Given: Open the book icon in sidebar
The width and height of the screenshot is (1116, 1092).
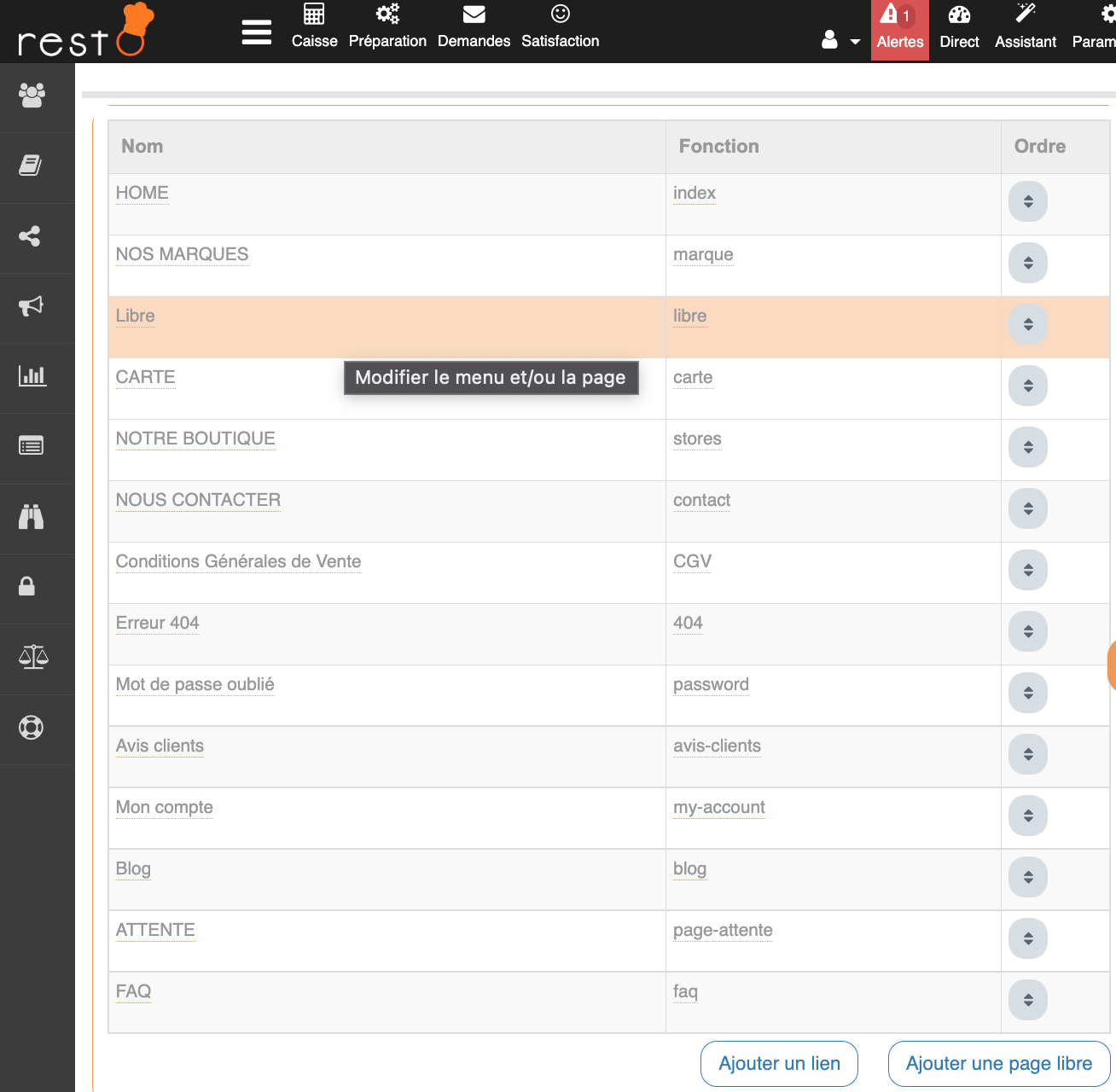Looking at the screenshot, I should (x=31, y=166).
